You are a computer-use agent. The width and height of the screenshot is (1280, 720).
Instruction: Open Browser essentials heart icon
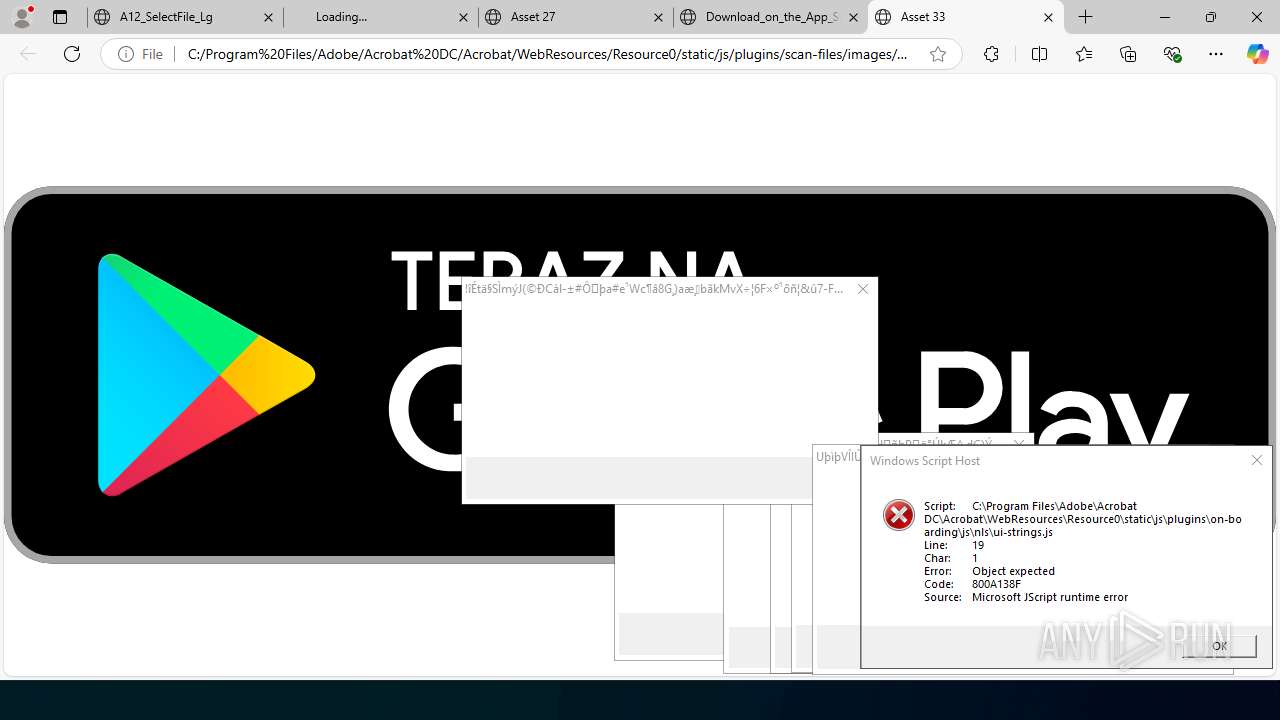tap(1173, 54)
